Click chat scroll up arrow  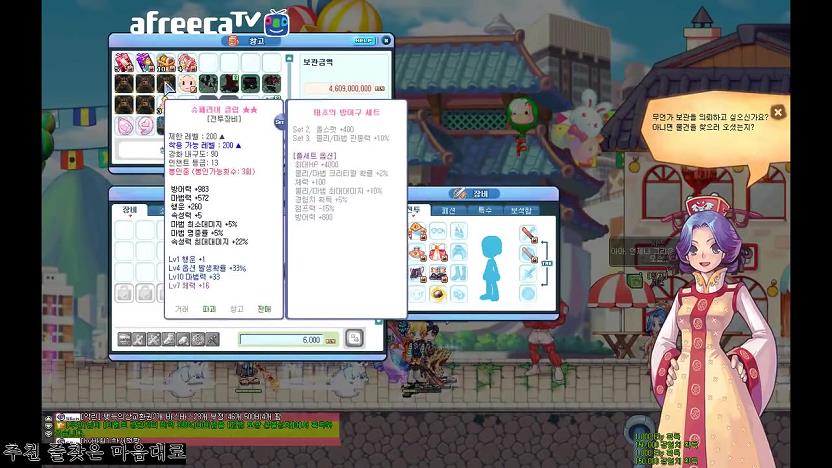coord(48,418)
